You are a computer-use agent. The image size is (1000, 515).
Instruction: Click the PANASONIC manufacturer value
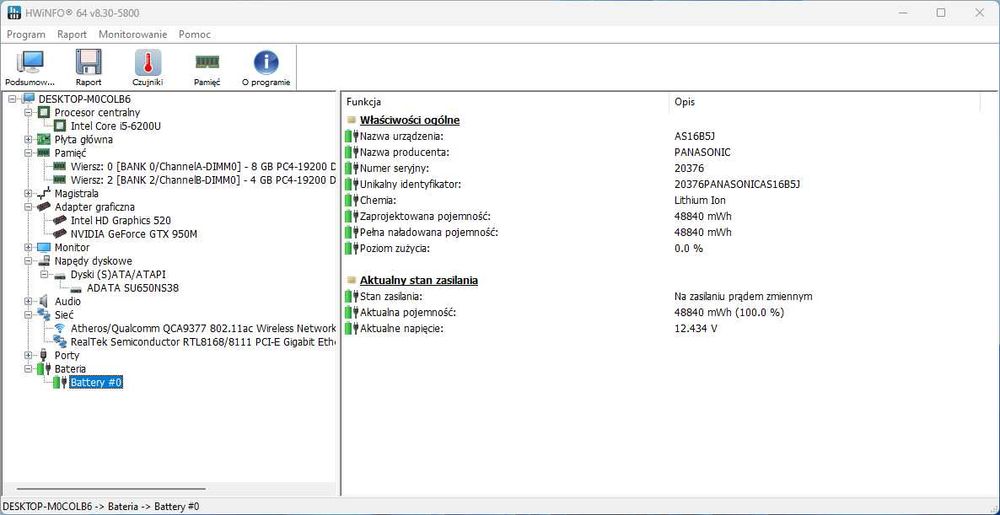[x=702, y=152]
